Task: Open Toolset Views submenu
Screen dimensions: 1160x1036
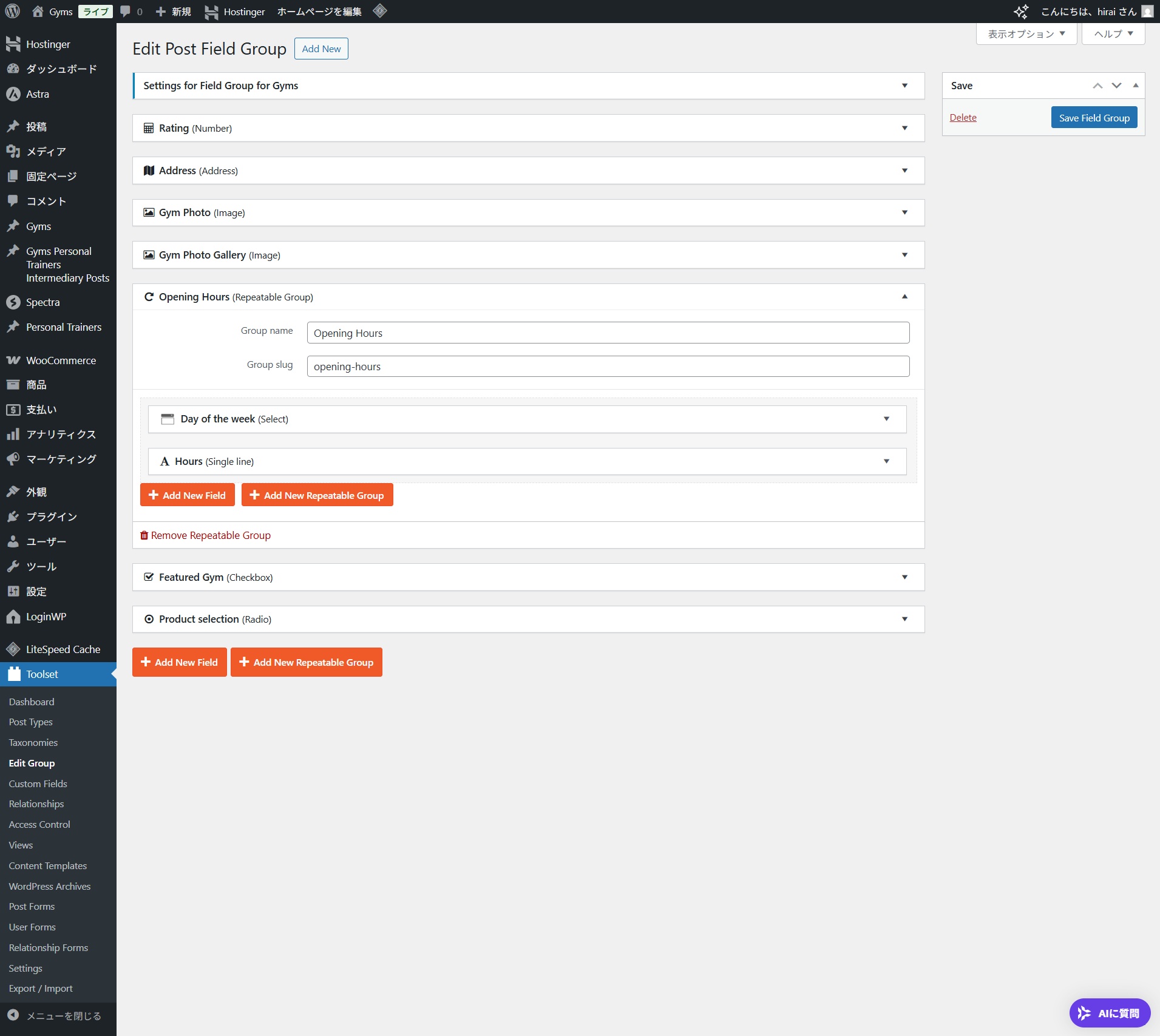Action: (21, 845)
